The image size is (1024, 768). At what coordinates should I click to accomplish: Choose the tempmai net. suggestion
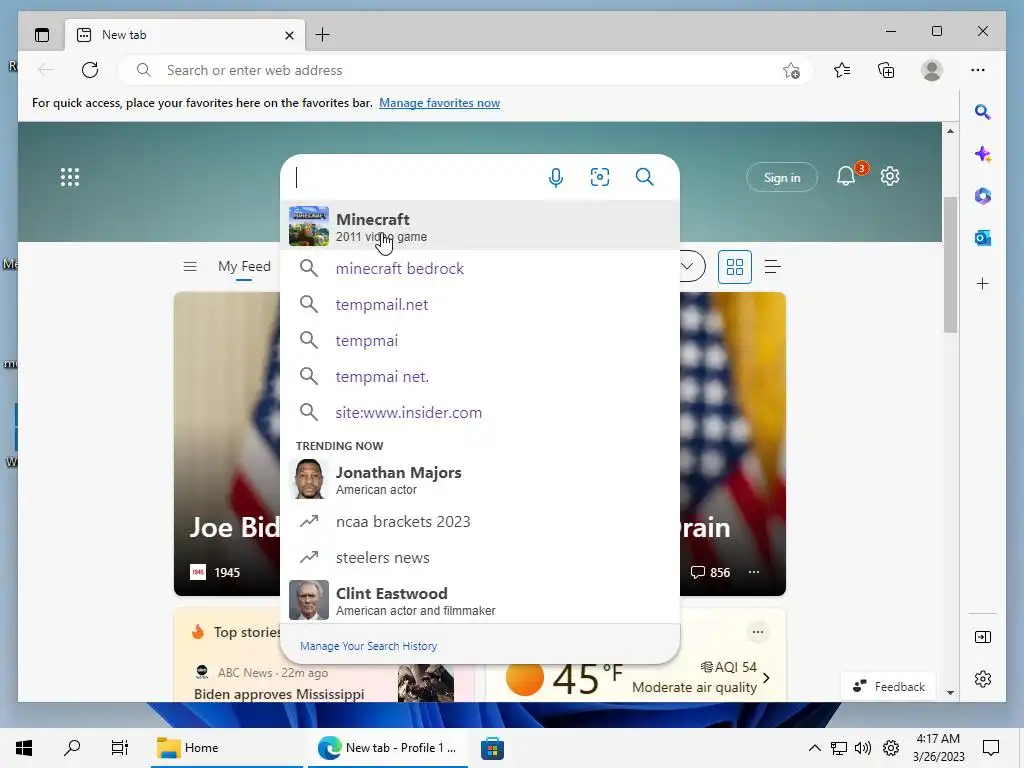[480, 376]
